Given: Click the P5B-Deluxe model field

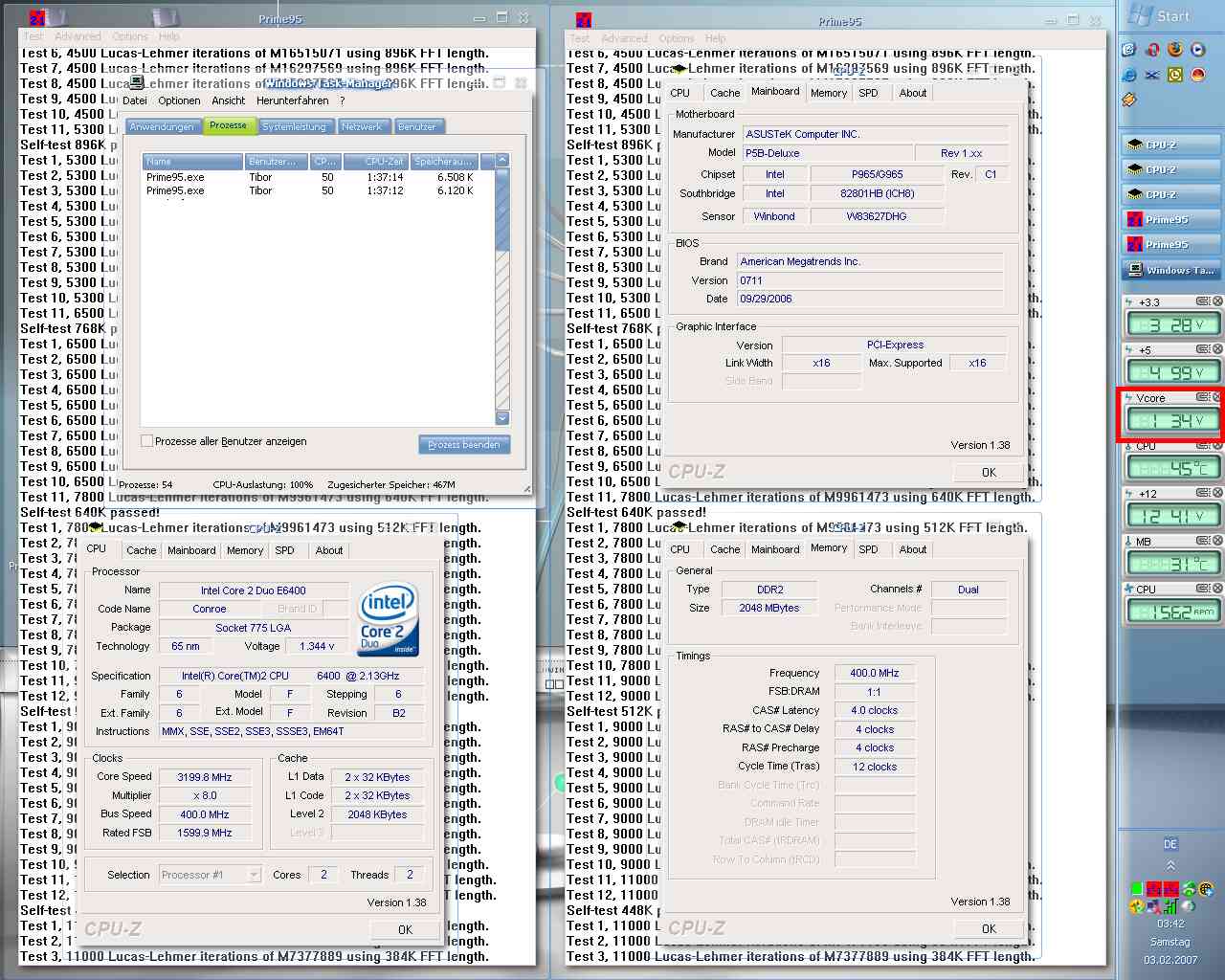Looking at the screenshot, I should (x=826, y=153).
